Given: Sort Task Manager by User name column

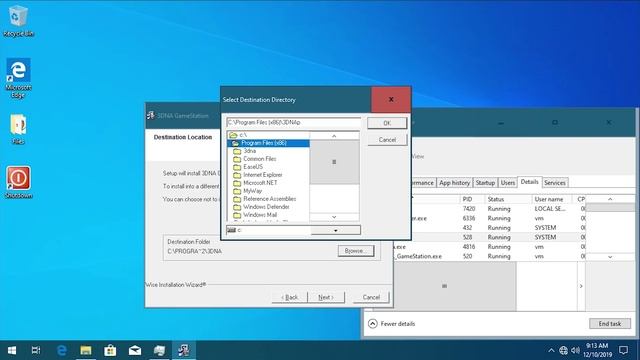Looking at the screenshot, I should pyautogui.click(x=553, y=199).
